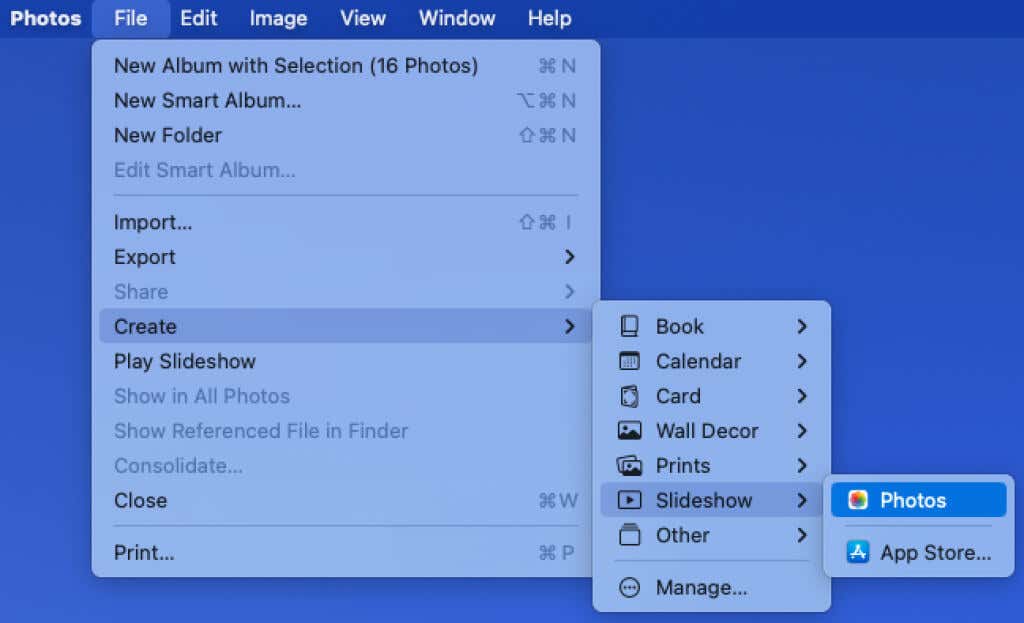Select Slideshow in Create submenu

click(712, 500)
